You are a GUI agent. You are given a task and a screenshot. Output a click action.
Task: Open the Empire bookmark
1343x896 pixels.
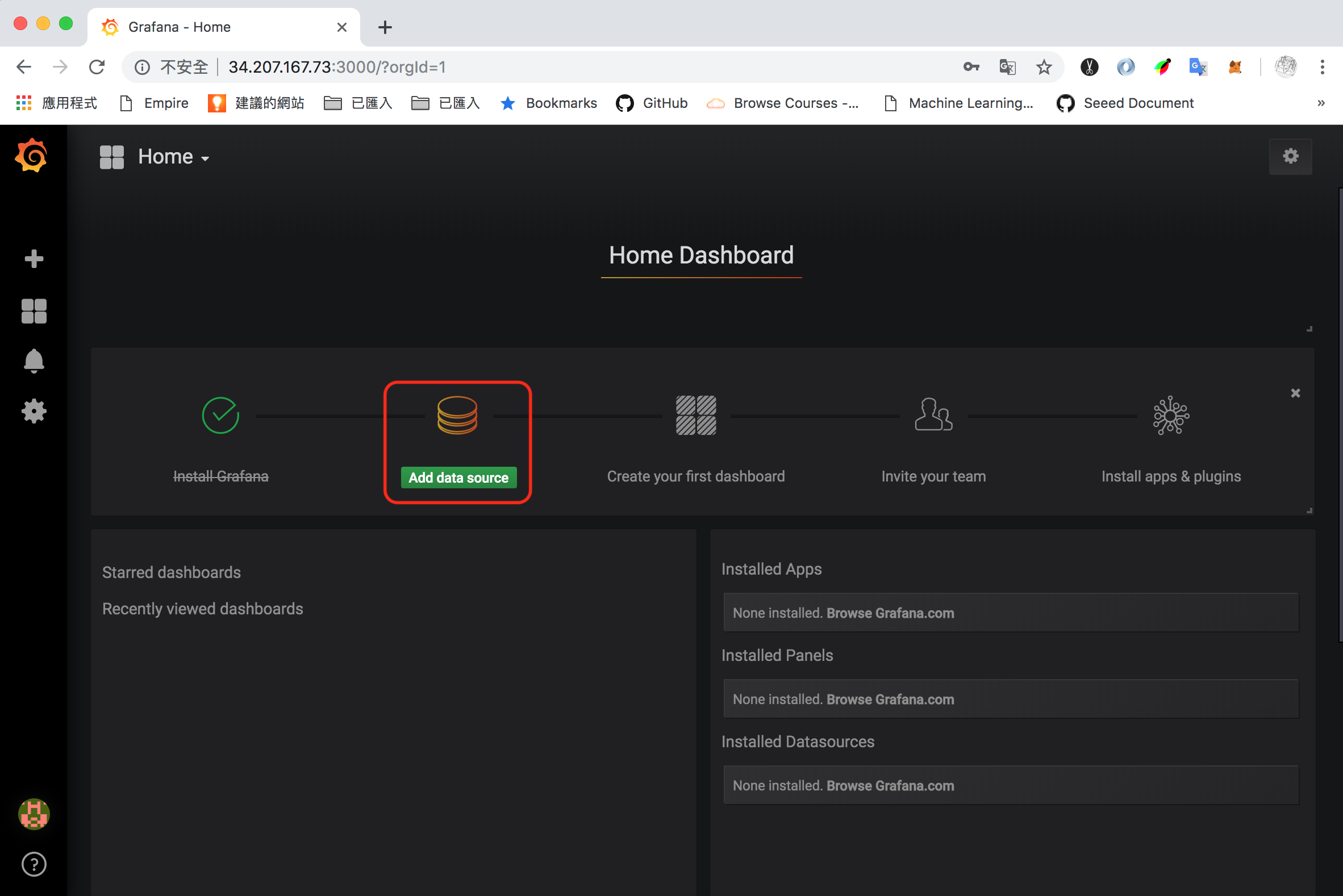(x=155, y=103)
